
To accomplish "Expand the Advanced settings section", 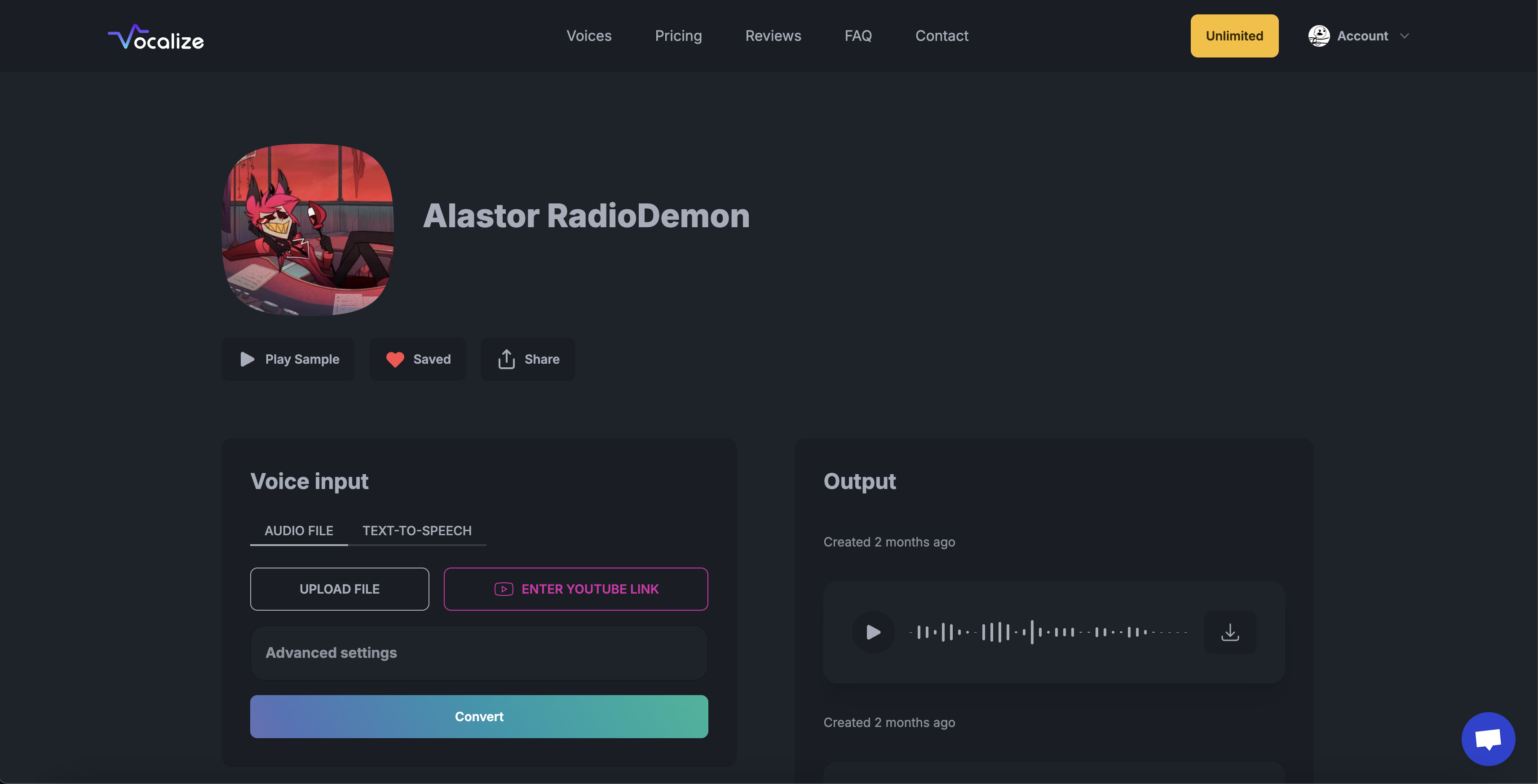I will pyautogui.click(x=479, y=653).
